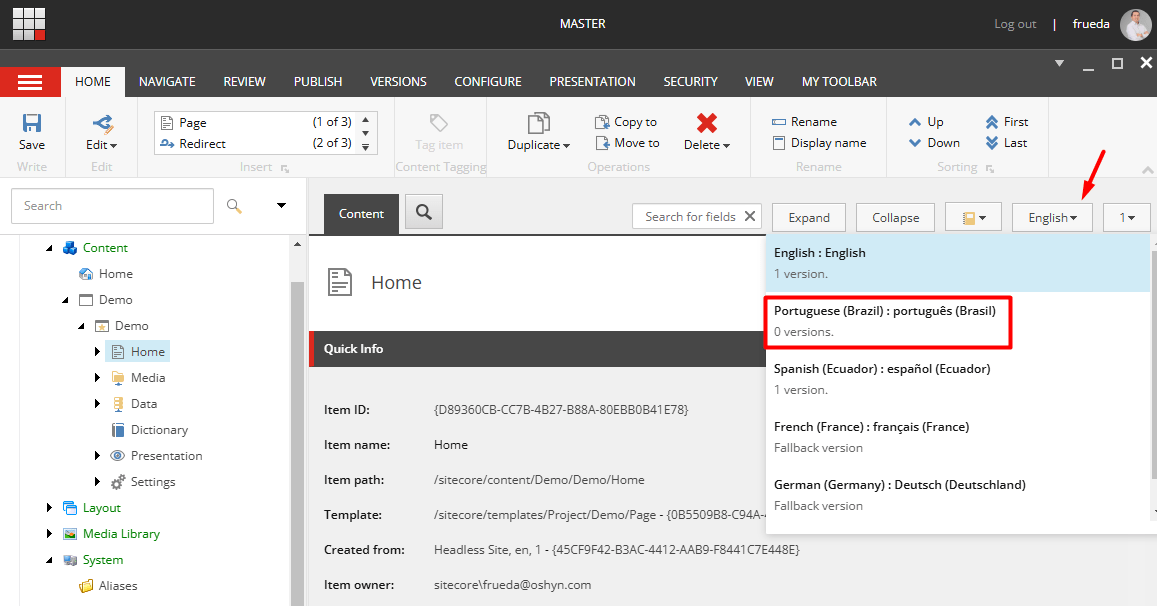
Task: Open the MY TOOLBAR tab
Action: (x=840, y=82)
